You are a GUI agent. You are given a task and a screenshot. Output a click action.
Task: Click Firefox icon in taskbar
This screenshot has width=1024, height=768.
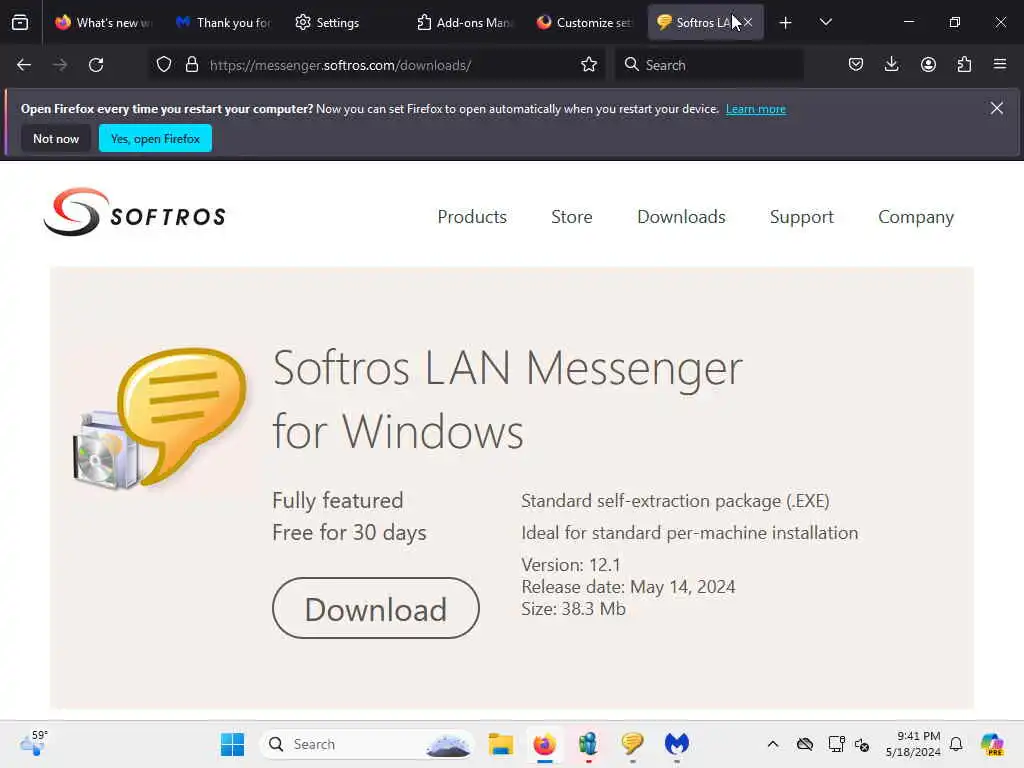[544, 744]
